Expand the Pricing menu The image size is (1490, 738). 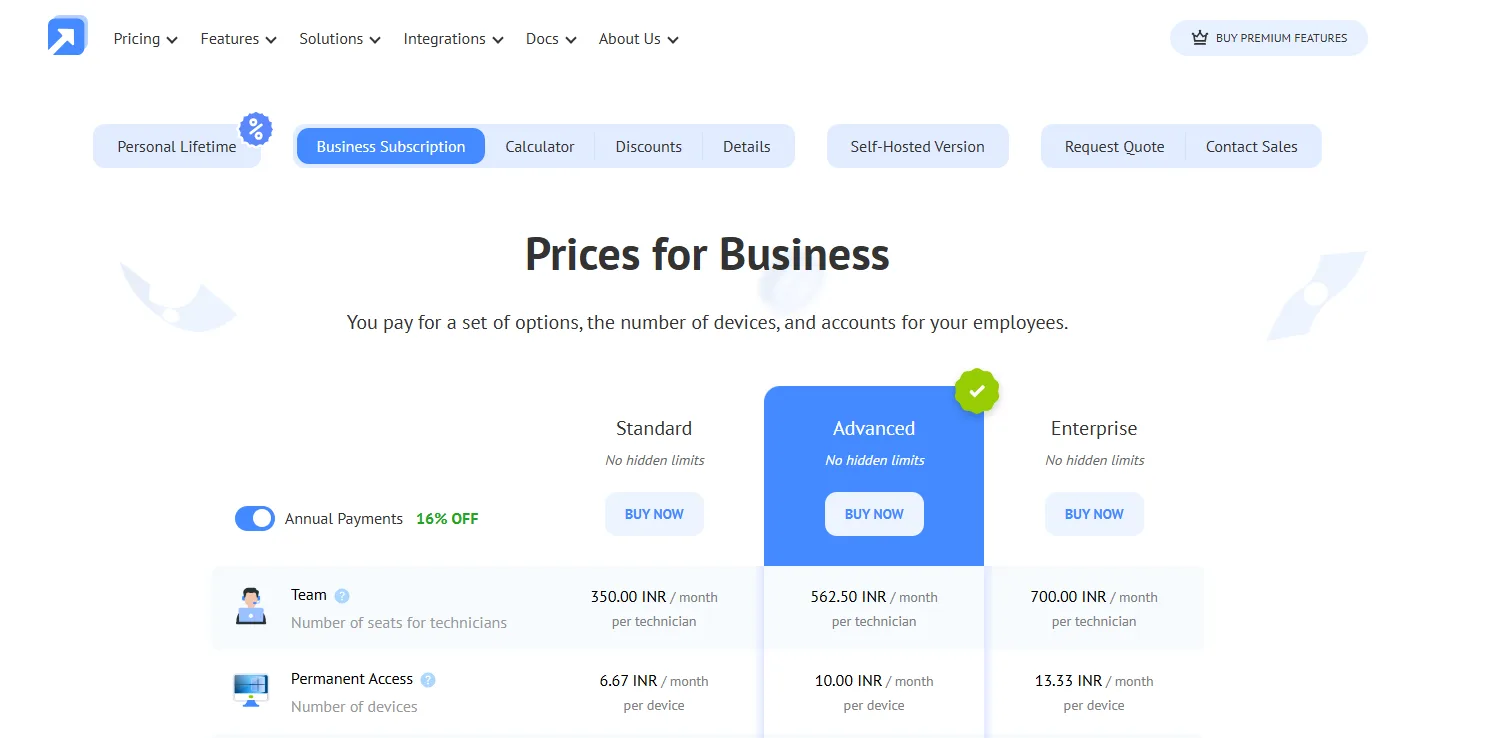145,39
